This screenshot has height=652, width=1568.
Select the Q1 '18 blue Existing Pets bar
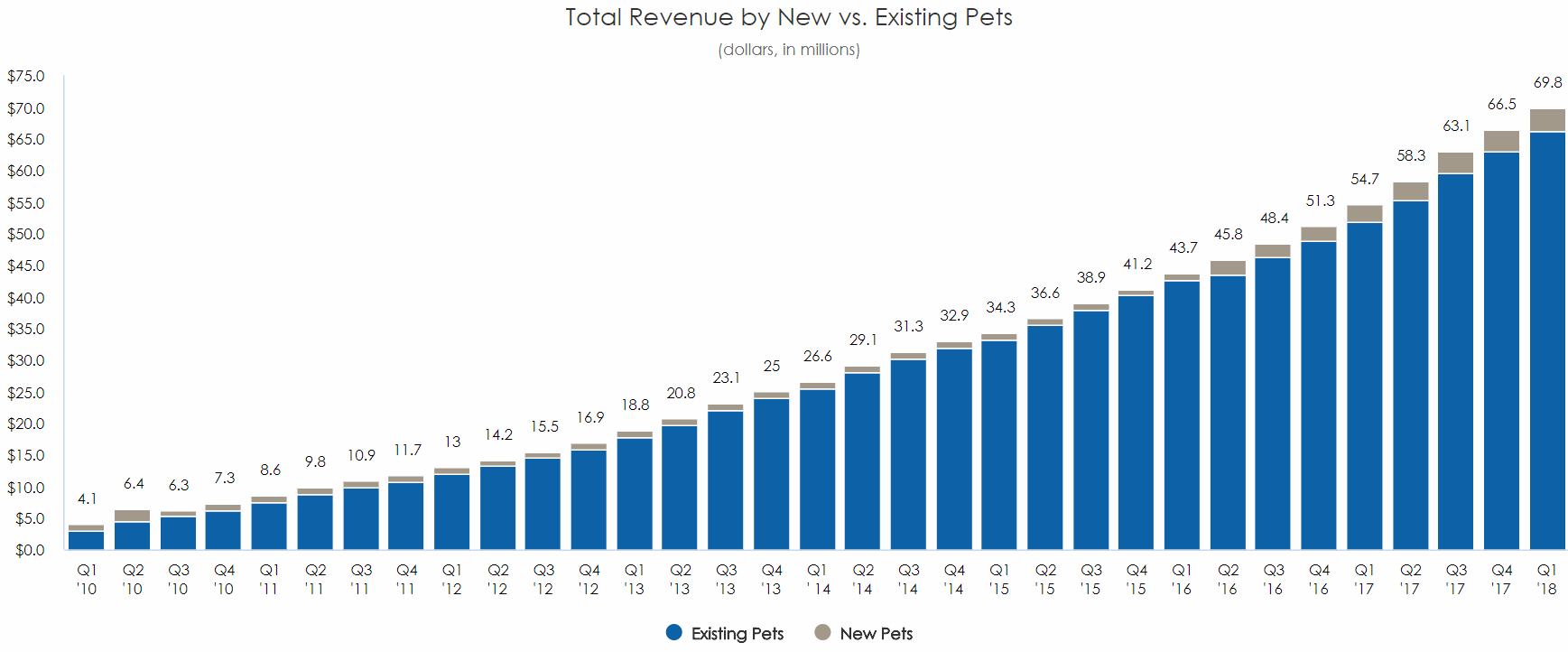tap(1547, 341)
